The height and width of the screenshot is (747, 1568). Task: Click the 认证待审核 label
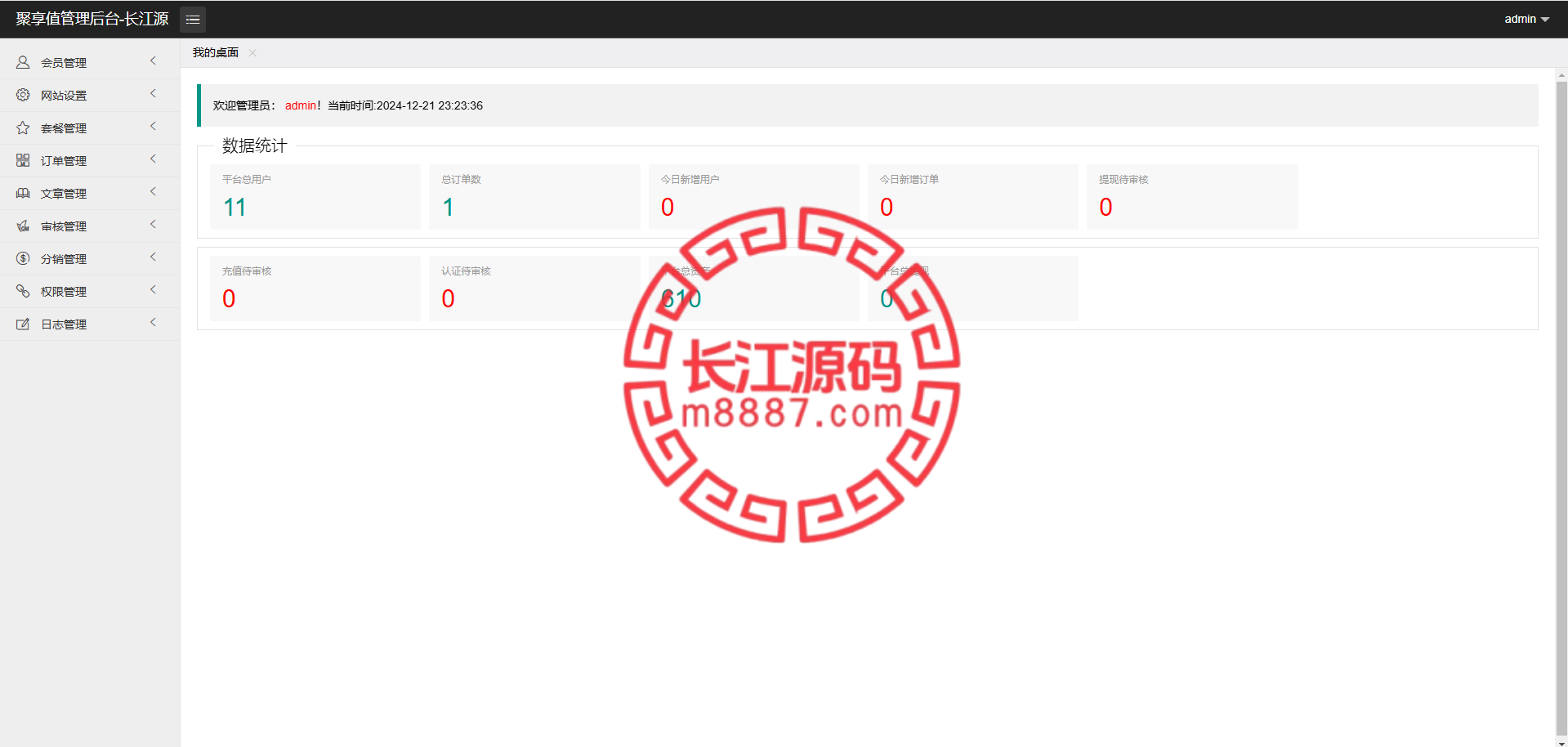466,271
